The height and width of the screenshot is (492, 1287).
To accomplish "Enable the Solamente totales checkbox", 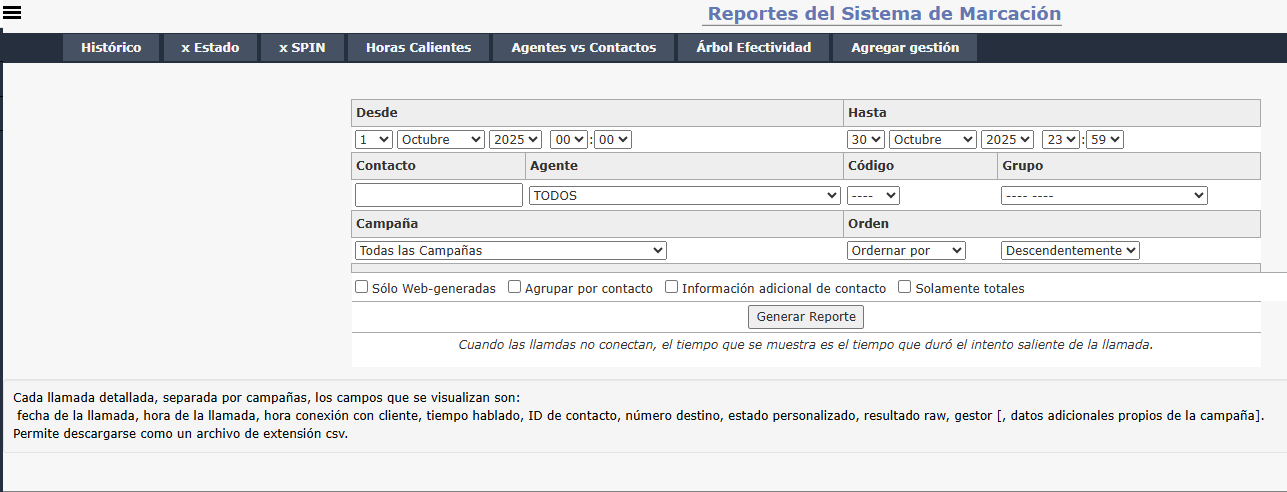I will (x=905, y=288).
